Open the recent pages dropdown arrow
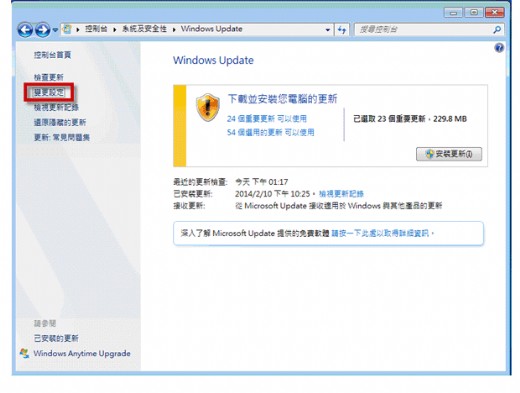520x393 pixels. coord(55,30)
